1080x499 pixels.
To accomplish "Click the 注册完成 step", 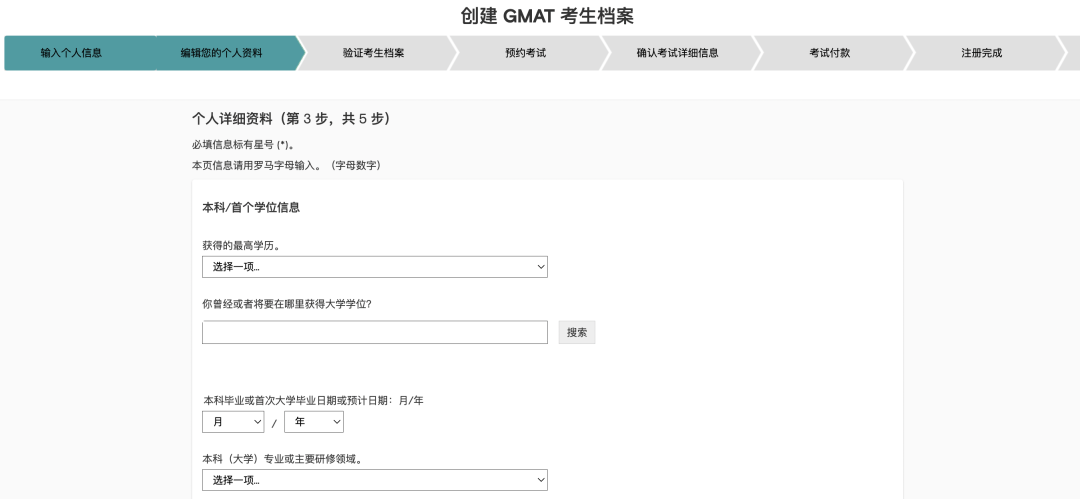I will click(x=981, y=53).
